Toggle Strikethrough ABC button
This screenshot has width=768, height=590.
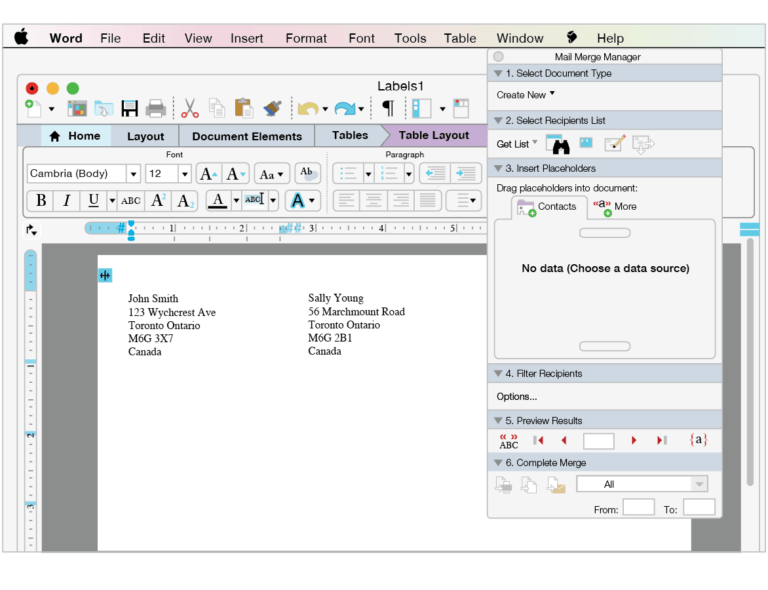[131, 200]
